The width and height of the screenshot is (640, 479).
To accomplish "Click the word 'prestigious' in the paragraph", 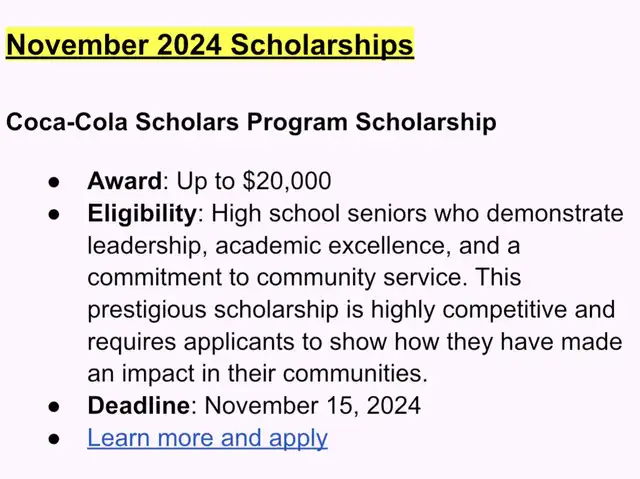I will [x=147, y=310].
